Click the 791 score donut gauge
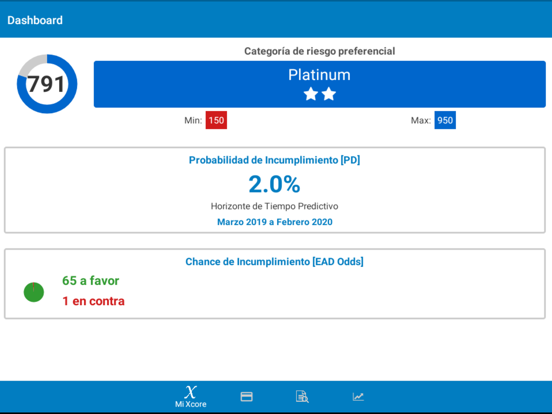552x414 pixels. coord(47,84)
